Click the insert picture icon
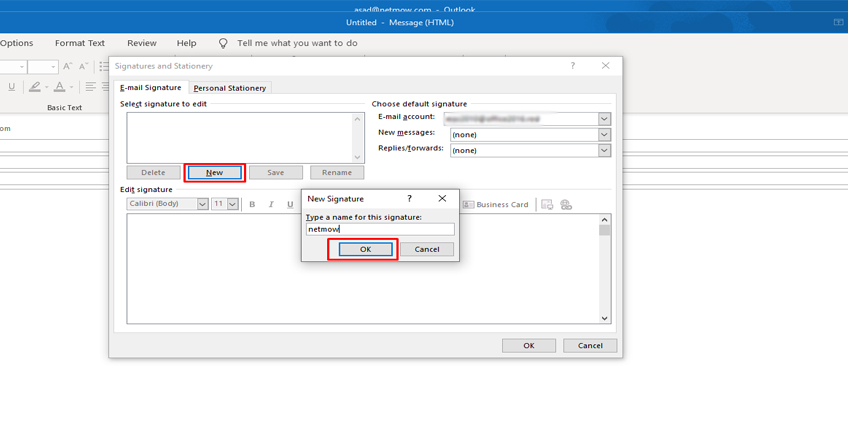Viewport: 848px width, 447px height. [547, 204]
